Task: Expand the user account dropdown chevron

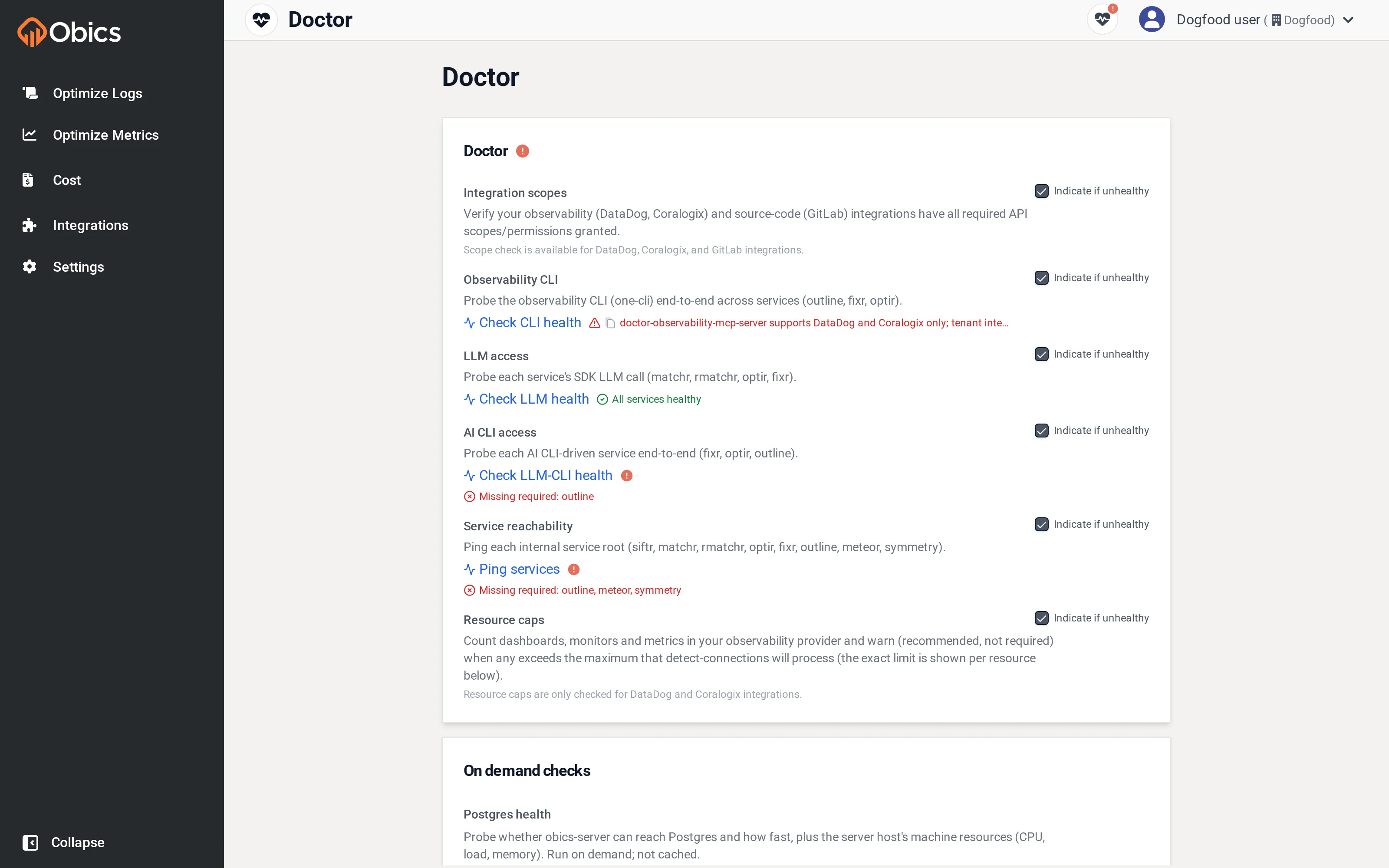Action: (1348, 20)
